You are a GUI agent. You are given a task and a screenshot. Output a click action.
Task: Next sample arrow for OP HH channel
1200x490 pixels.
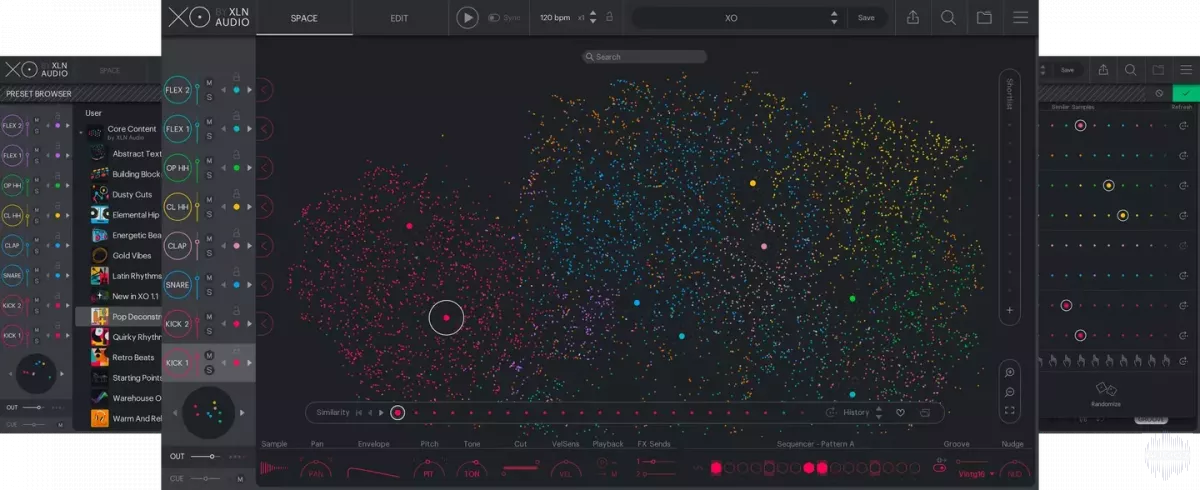coord(250,168)
